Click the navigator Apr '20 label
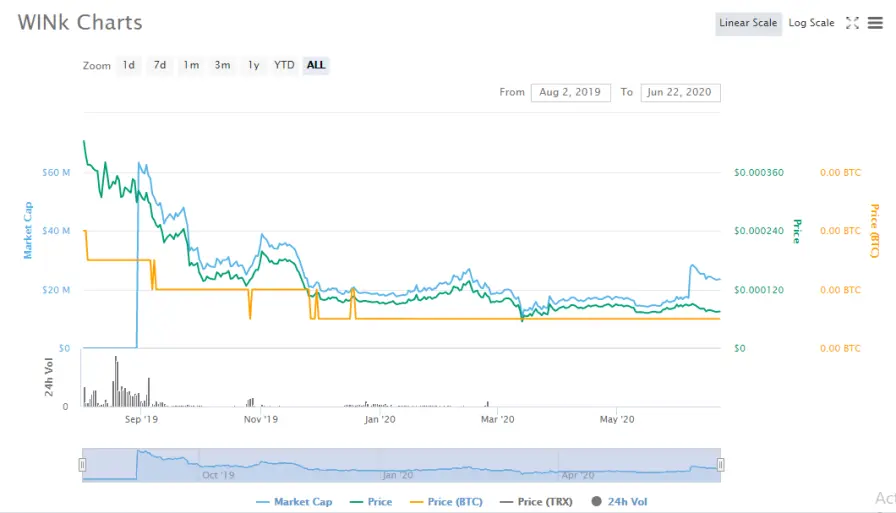The height and width of the screenshot is (513, 896). pos(578,475)
